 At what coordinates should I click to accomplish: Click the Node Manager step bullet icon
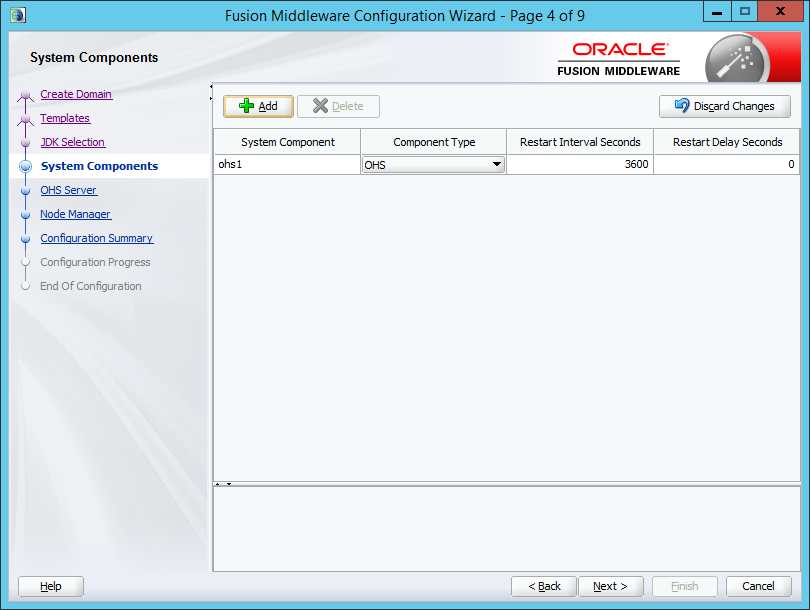(x=26, y=214)
